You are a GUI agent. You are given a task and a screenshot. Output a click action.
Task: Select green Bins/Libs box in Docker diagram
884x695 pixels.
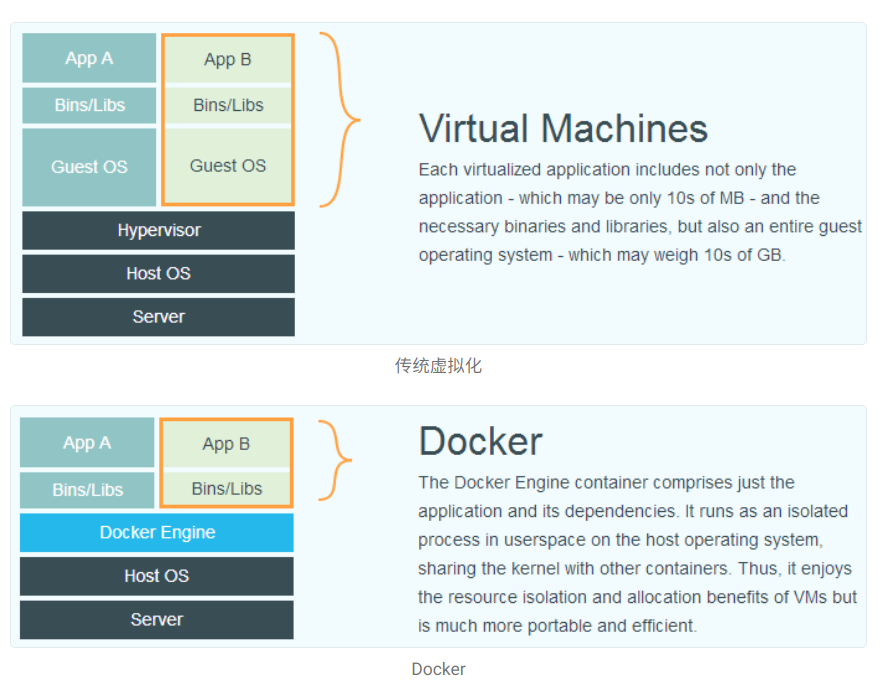226,489
